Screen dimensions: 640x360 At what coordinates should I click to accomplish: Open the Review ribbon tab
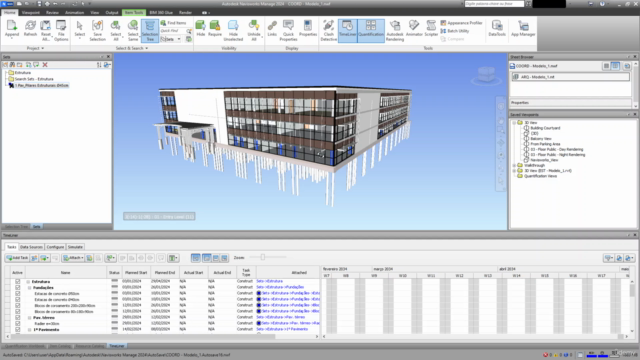(x=52, y=13)
